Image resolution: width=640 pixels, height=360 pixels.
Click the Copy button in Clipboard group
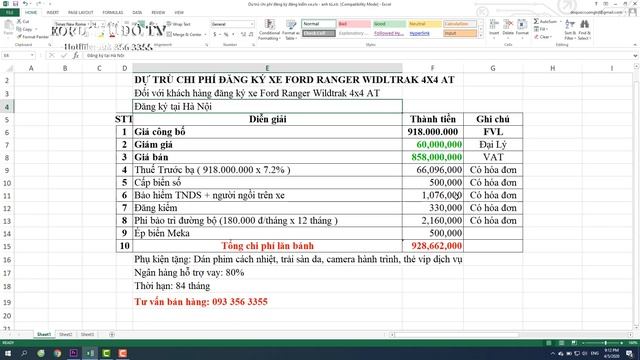click(24, 29)
